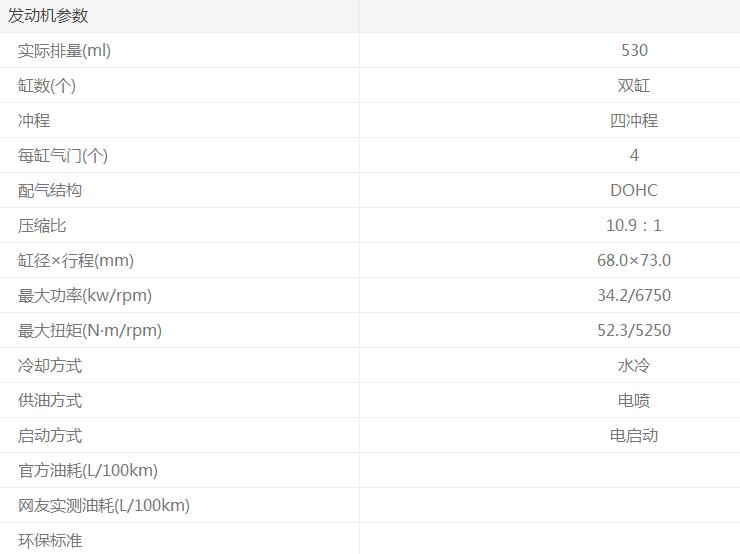Select the 环保标准 label

(50, 541)
